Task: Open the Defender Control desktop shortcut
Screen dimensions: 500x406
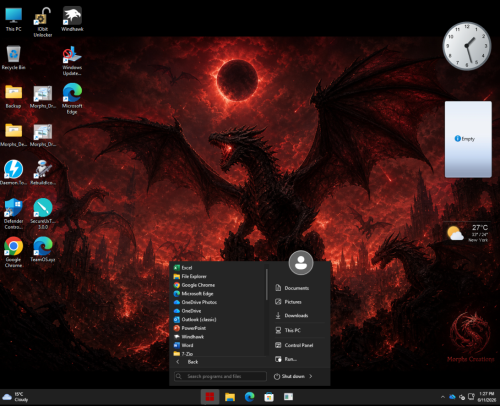Action: (13, 214)
